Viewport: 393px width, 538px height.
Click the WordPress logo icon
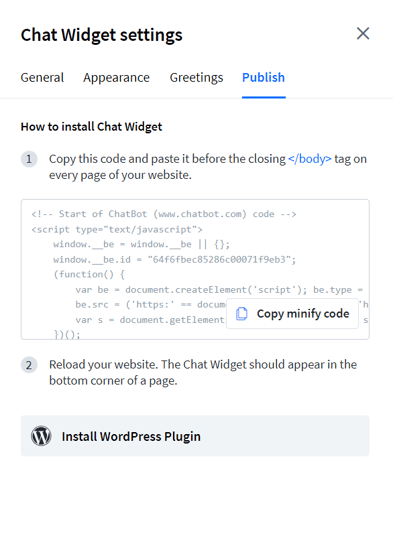click(x=41, y=436)
